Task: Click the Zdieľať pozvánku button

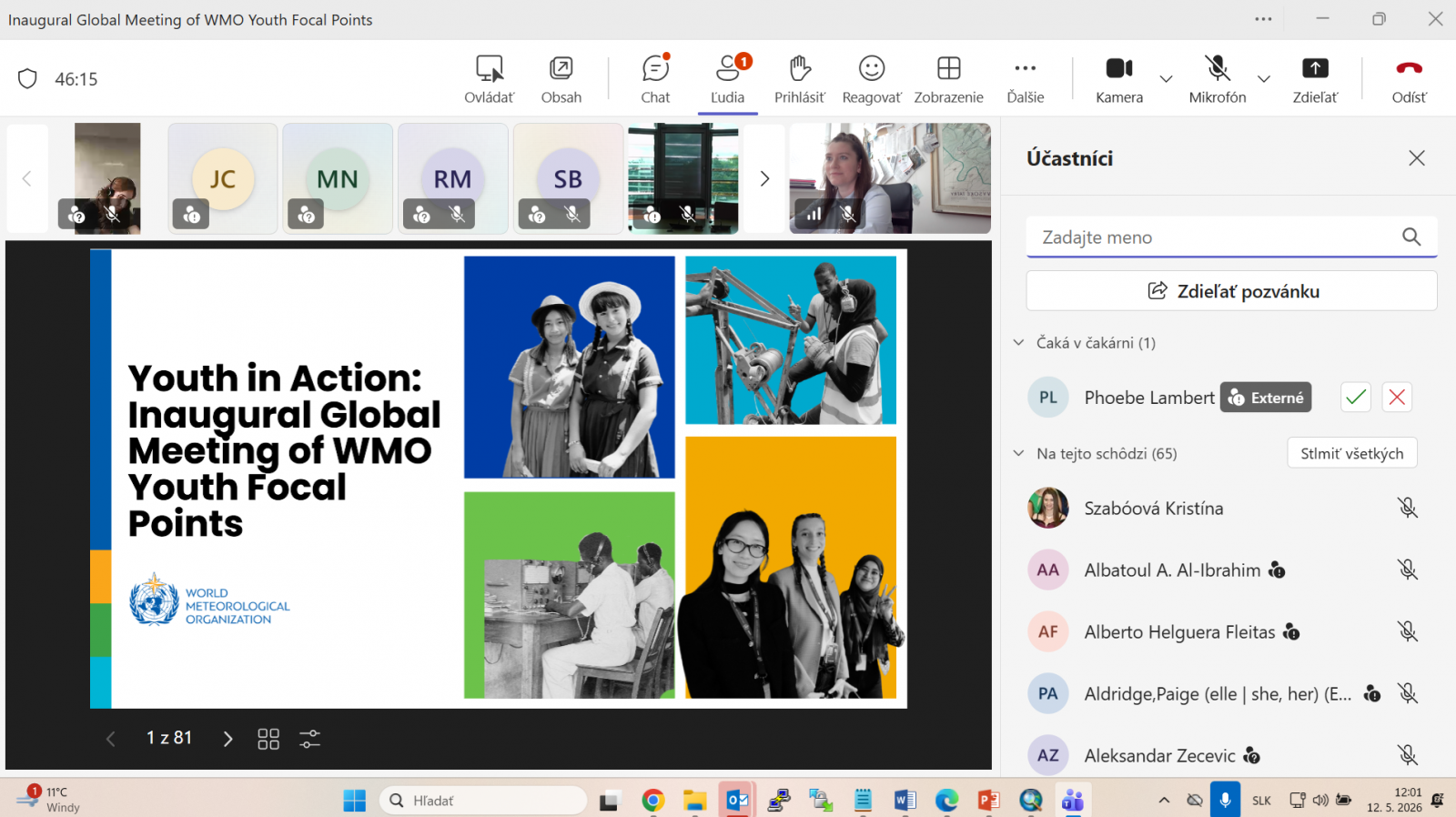Action: pyautogui.click(x=1232, y=291)
